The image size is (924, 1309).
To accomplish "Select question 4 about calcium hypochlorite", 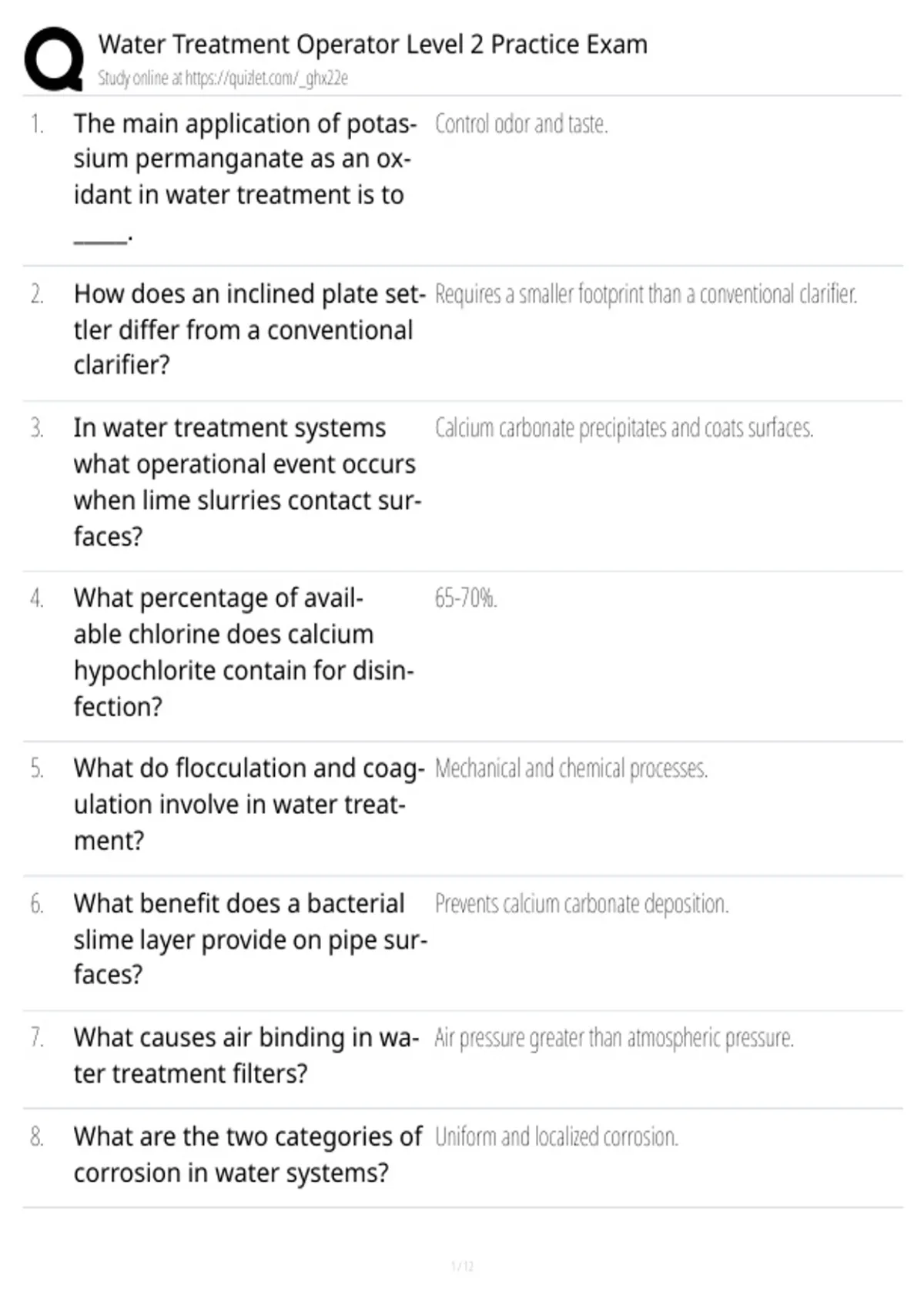I will [243, 651].
